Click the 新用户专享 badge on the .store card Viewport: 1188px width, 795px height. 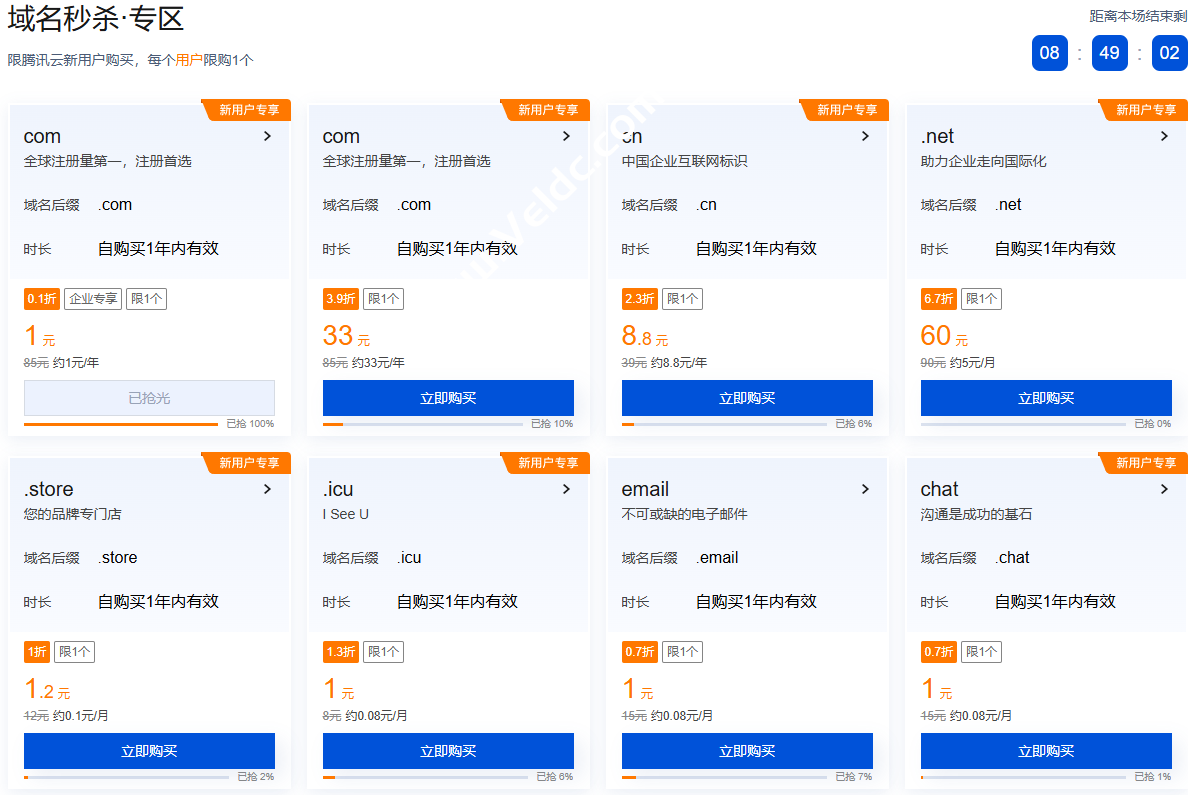[x=248, y=463]
